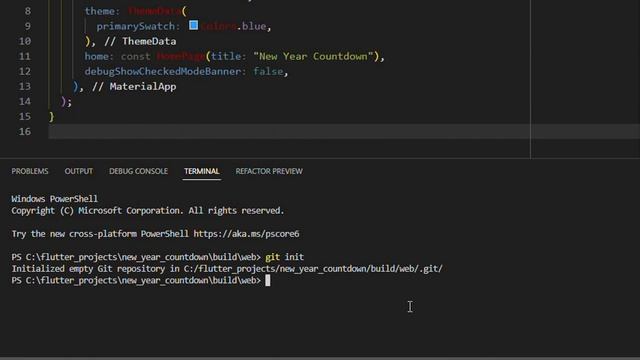The image size is (640, 360).
Task: Click the "false" value on line 12
Action: (x=268, y=71)
